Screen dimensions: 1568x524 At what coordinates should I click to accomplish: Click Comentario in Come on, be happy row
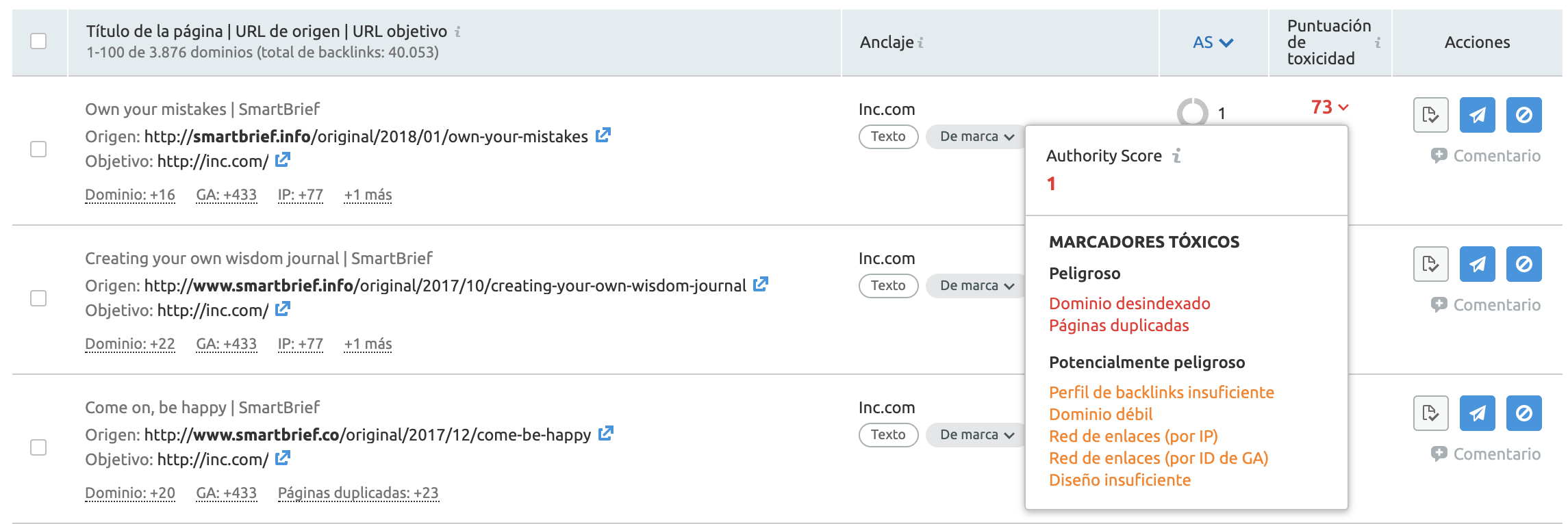(1486, 454)
